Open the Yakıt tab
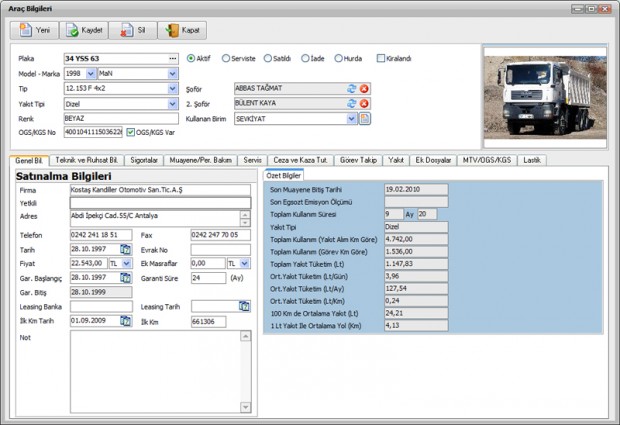Screen dimensions: 620x425 coord(396,160)
